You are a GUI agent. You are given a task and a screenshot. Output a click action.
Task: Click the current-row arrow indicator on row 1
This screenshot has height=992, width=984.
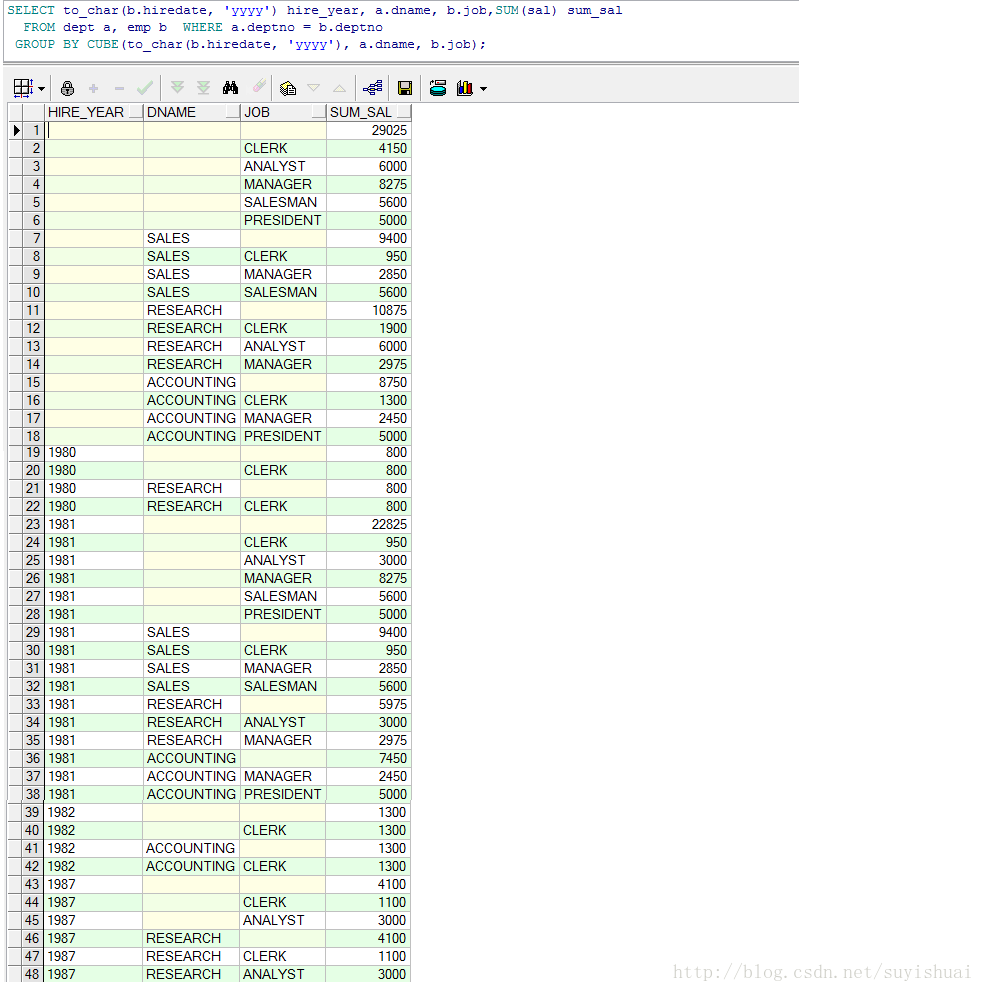click(x=16, y=130)
